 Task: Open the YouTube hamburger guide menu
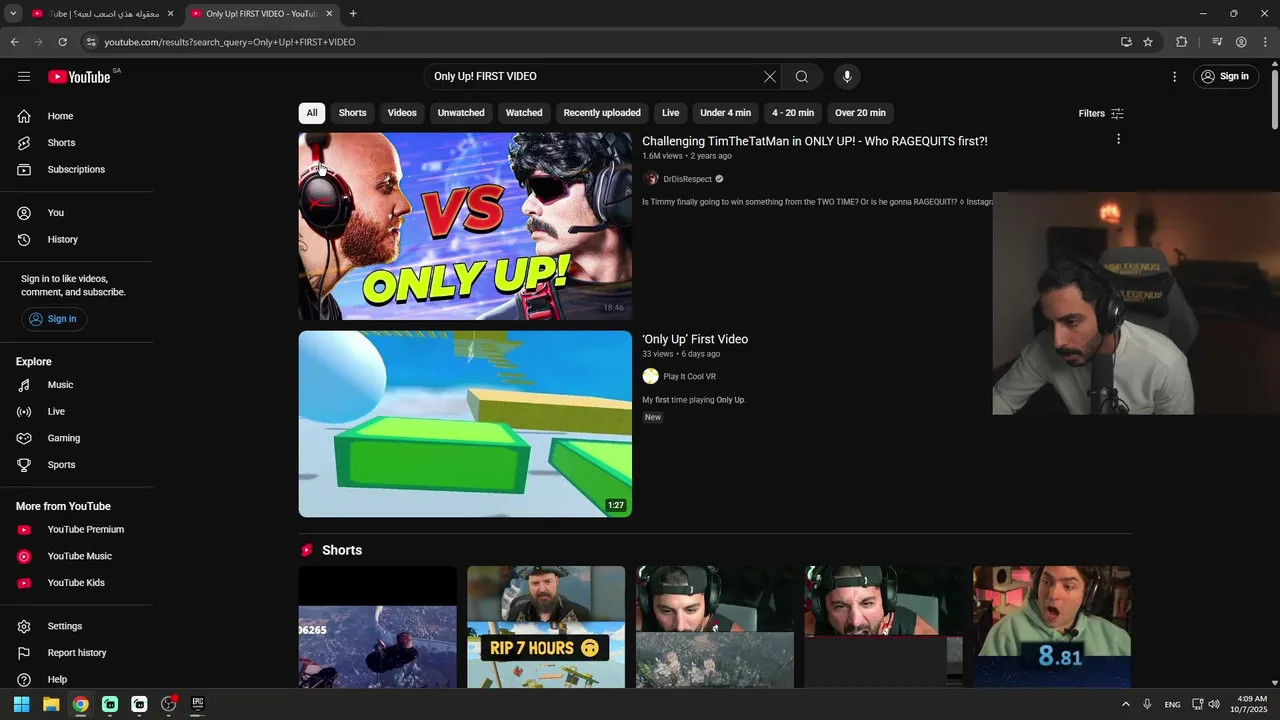24,76
